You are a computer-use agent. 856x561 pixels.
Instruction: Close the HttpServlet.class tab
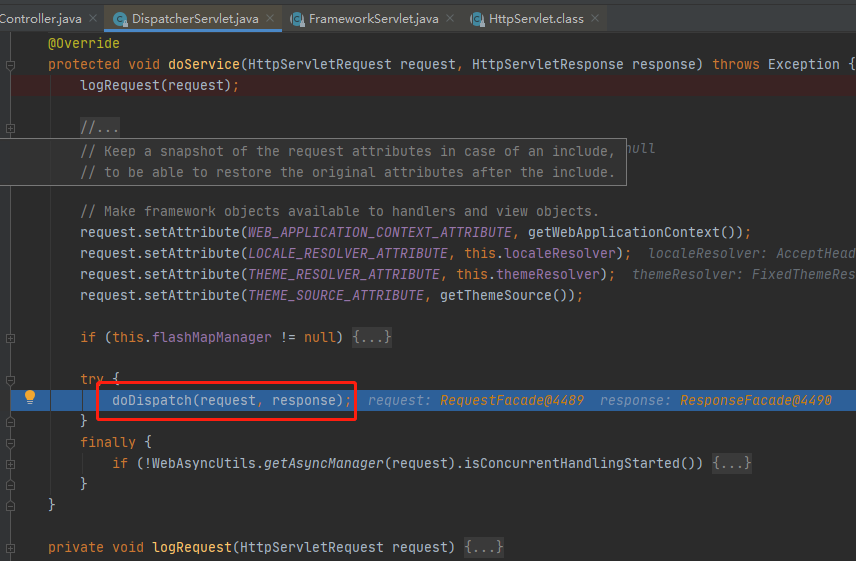point(595,18)
